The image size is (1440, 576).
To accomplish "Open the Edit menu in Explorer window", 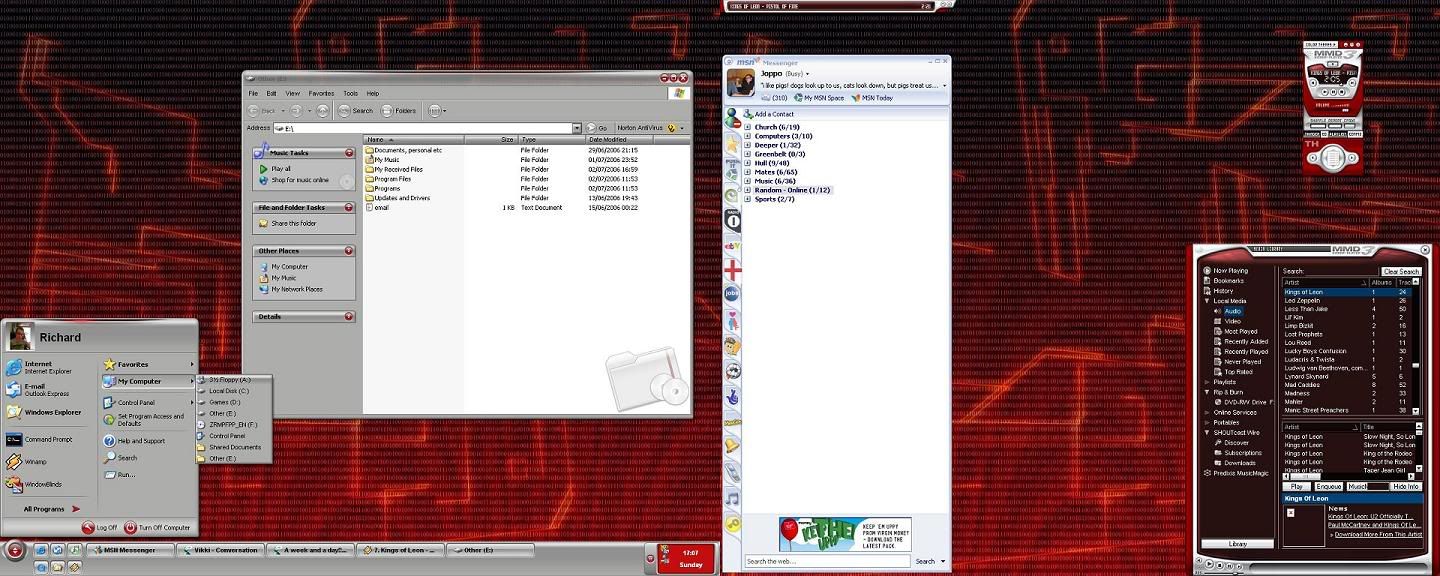I will 271,93.
